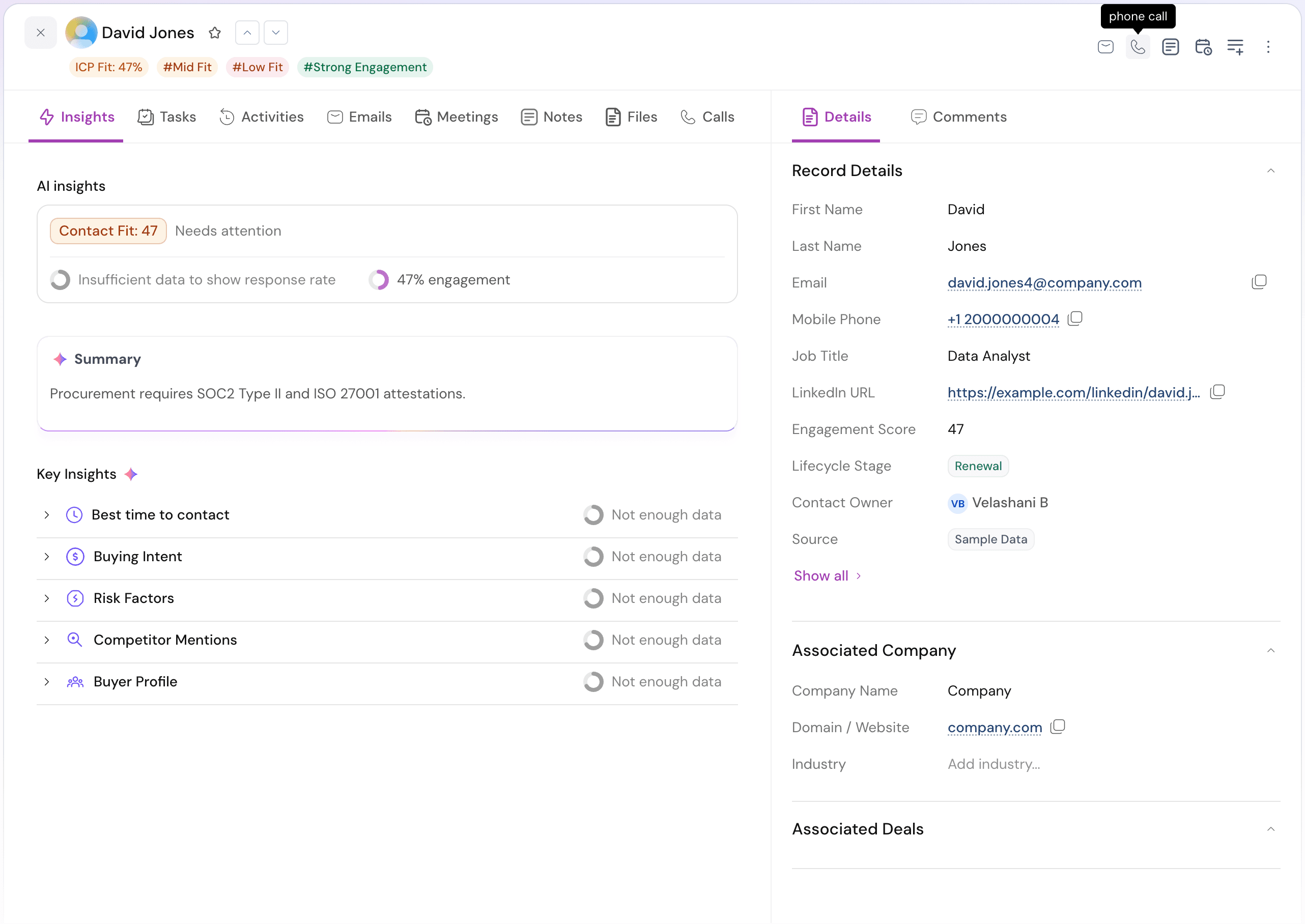Click the #Low Fit tag
Image resolution: width=1305 pixels, height=924 pixels.
257,67
